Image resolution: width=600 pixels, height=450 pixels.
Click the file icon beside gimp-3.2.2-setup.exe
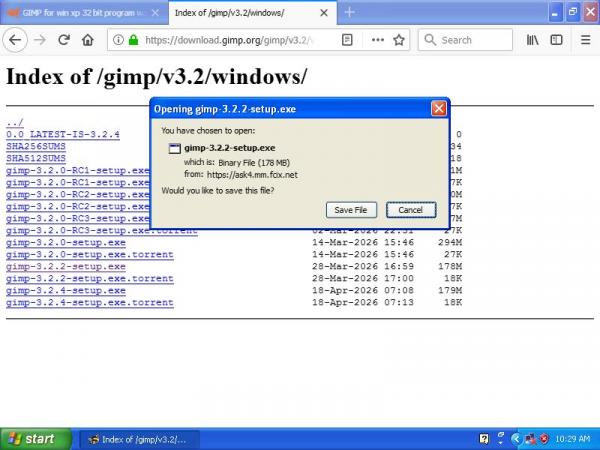(x=174, y=148)
